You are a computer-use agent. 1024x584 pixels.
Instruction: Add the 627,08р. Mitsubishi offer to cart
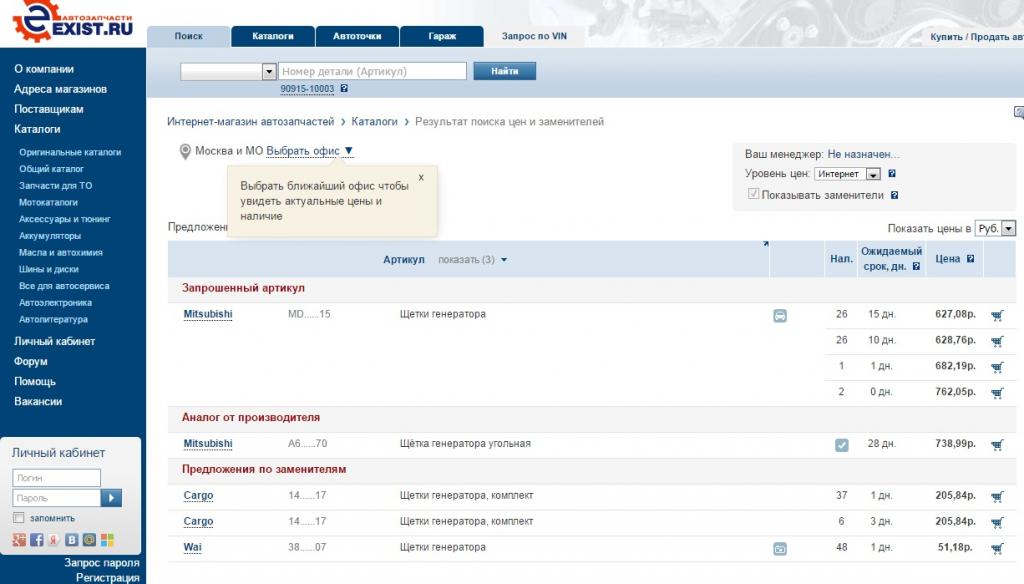click(x=997, y=315)
